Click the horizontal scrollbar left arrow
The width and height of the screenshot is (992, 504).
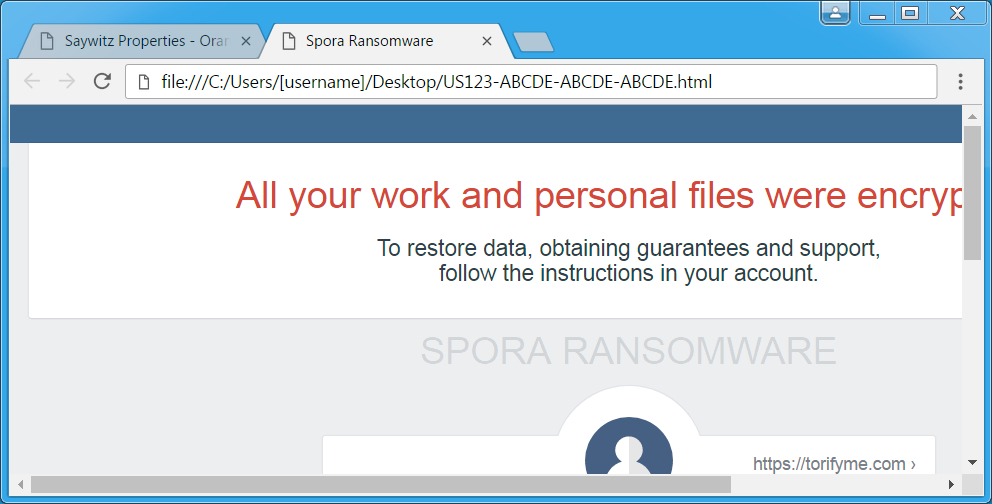(20, 484)
